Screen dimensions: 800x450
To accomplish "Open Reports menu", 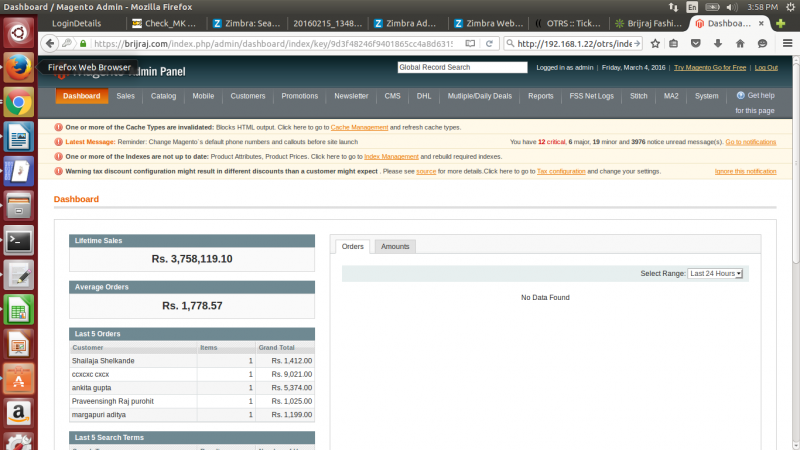I will [x=540, y=96].
